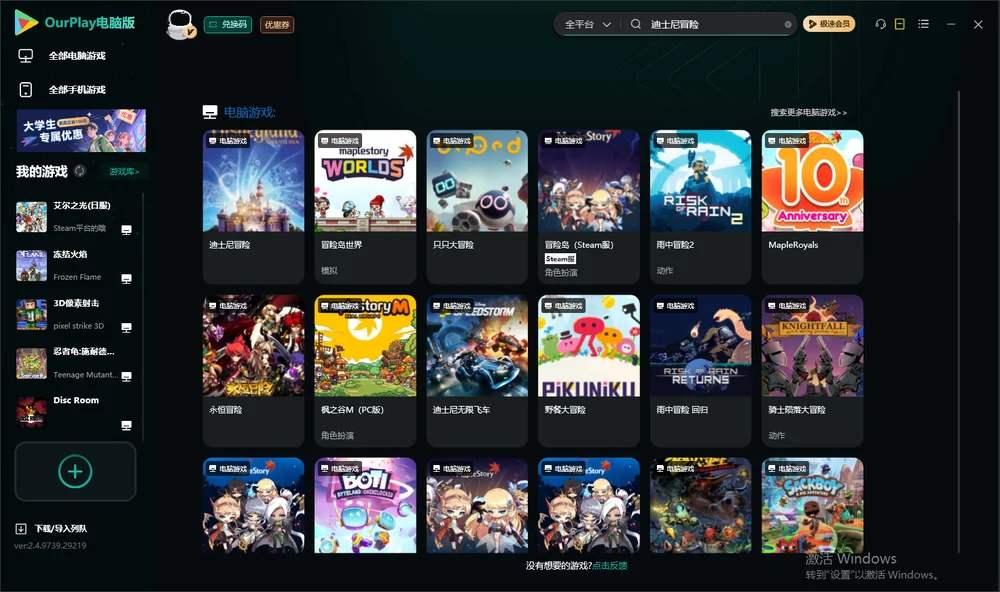Open the list menu icon
Image resolution: width=1000 pixels, height=592 pixels.
click(923, 24)
